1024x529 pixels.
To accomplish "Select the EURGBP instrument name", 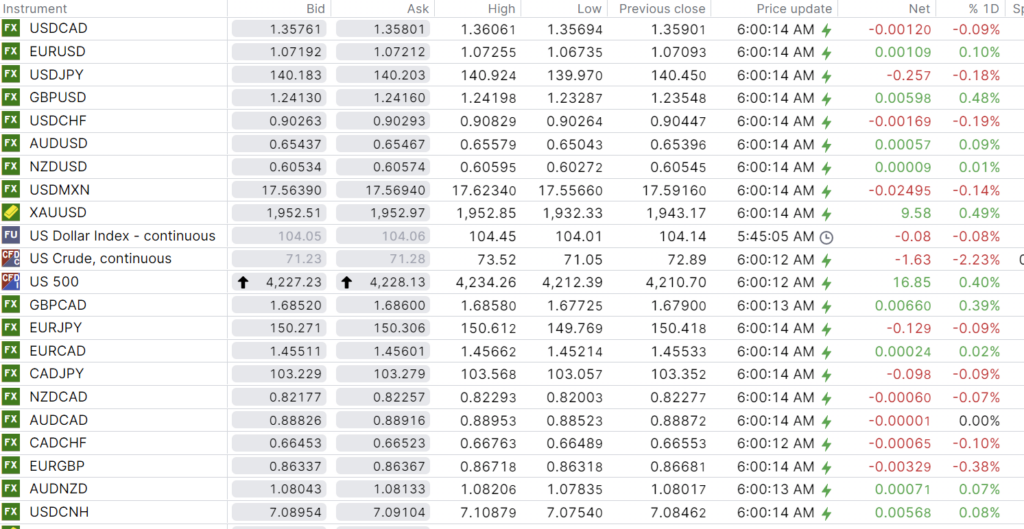I will (57, 466).
